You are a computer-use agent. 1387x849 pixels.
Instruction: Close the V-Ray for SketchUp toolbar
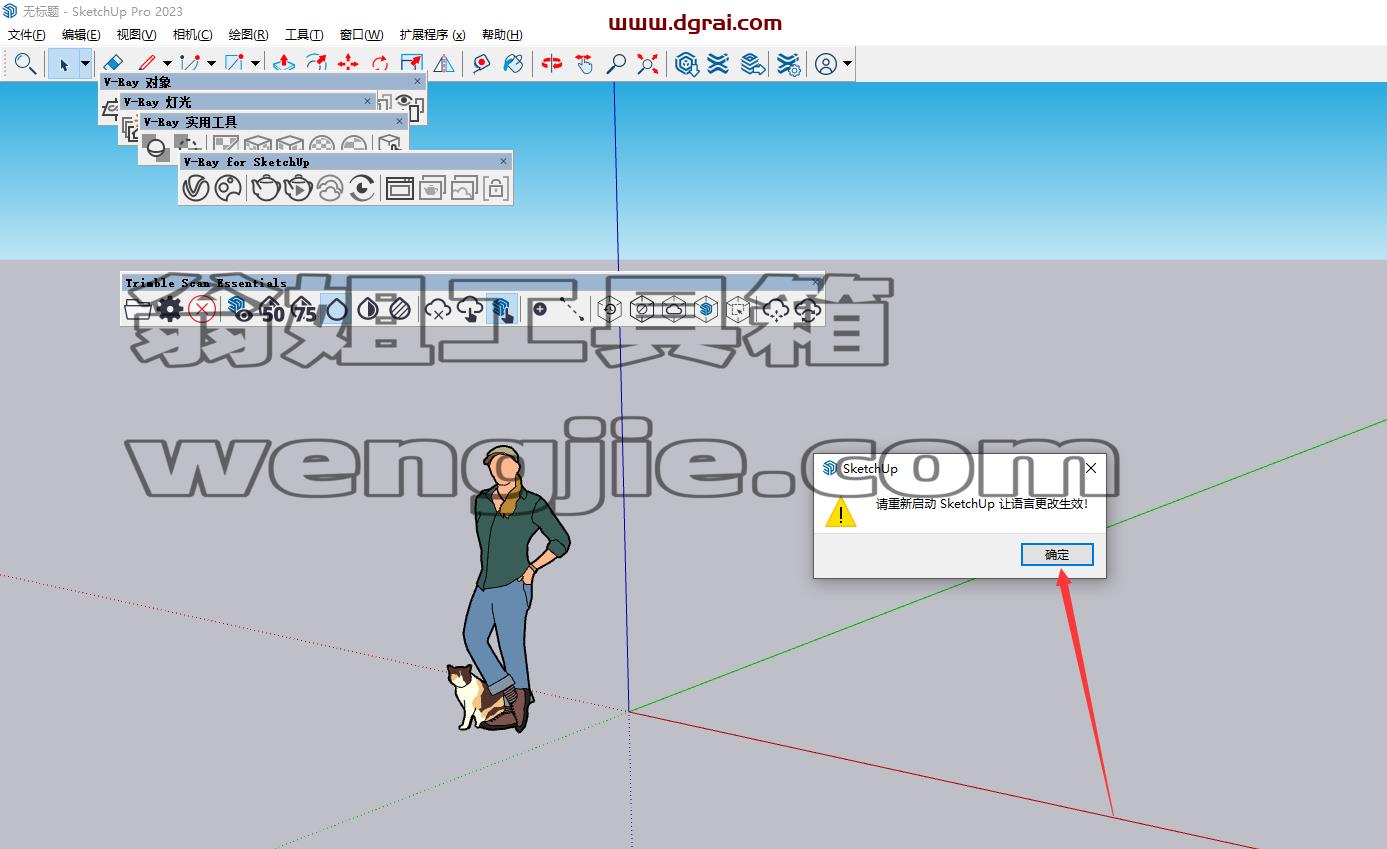503,161
